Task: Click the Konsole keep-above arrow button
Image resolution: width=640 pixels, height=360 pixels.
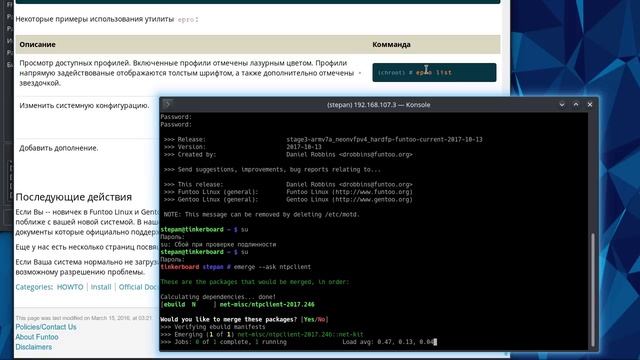Action: tap(576, 105)
